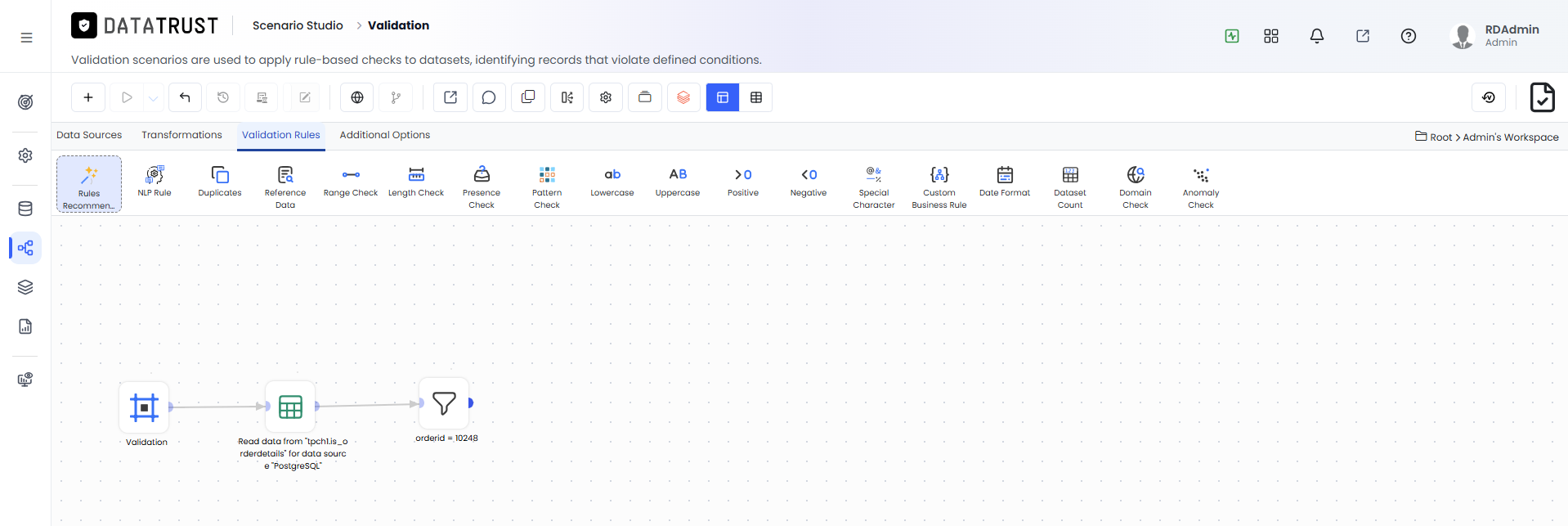Choose the Range Check rule

tap(351, 174)
